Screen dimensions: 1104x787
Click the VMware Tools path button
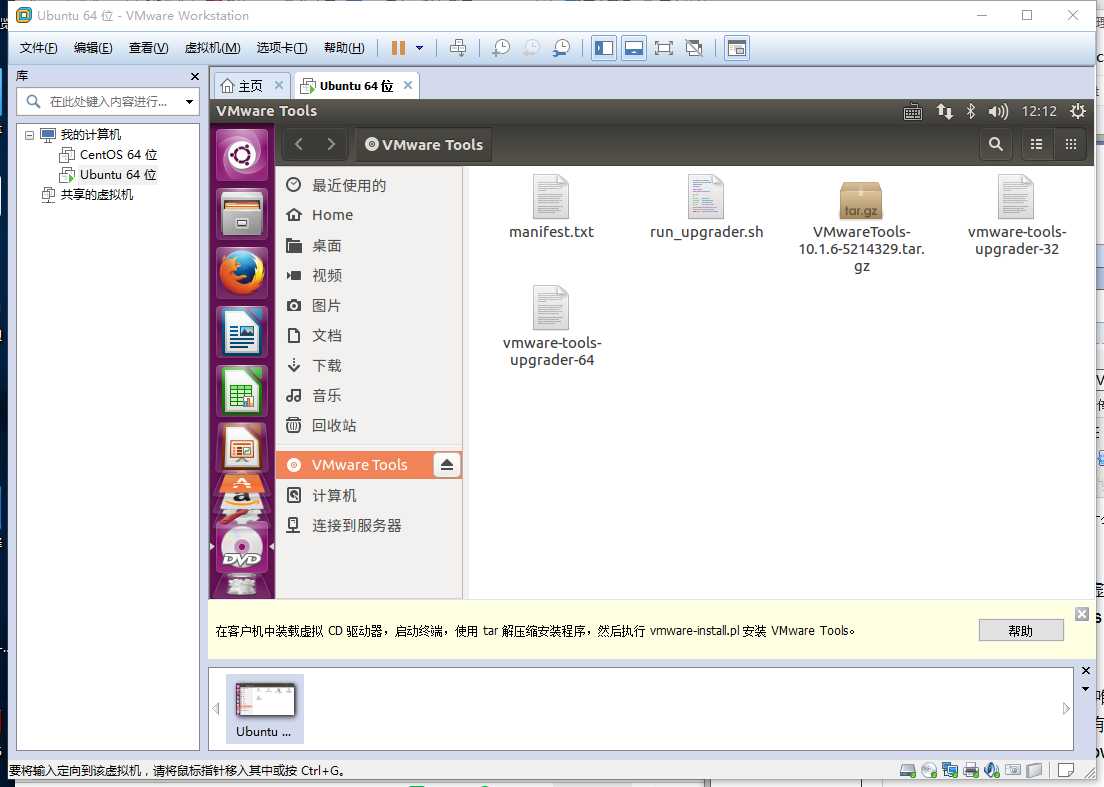click(x=424, y=144)
